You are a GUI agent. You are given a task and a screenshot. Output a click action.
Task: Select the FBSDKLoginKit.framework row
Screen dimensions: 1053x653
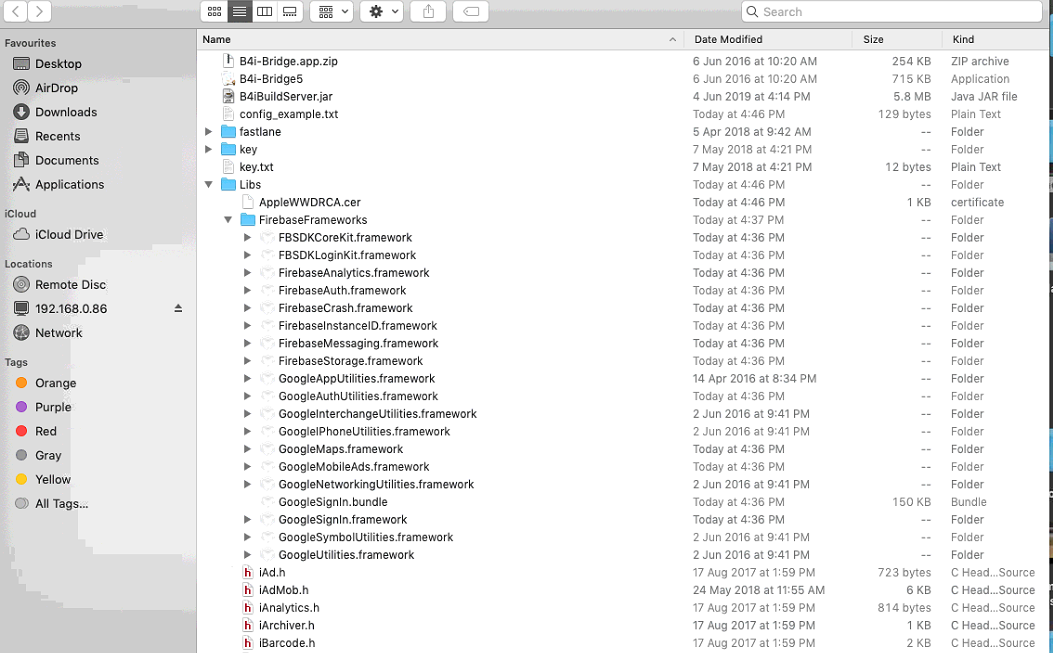(625, 255)
